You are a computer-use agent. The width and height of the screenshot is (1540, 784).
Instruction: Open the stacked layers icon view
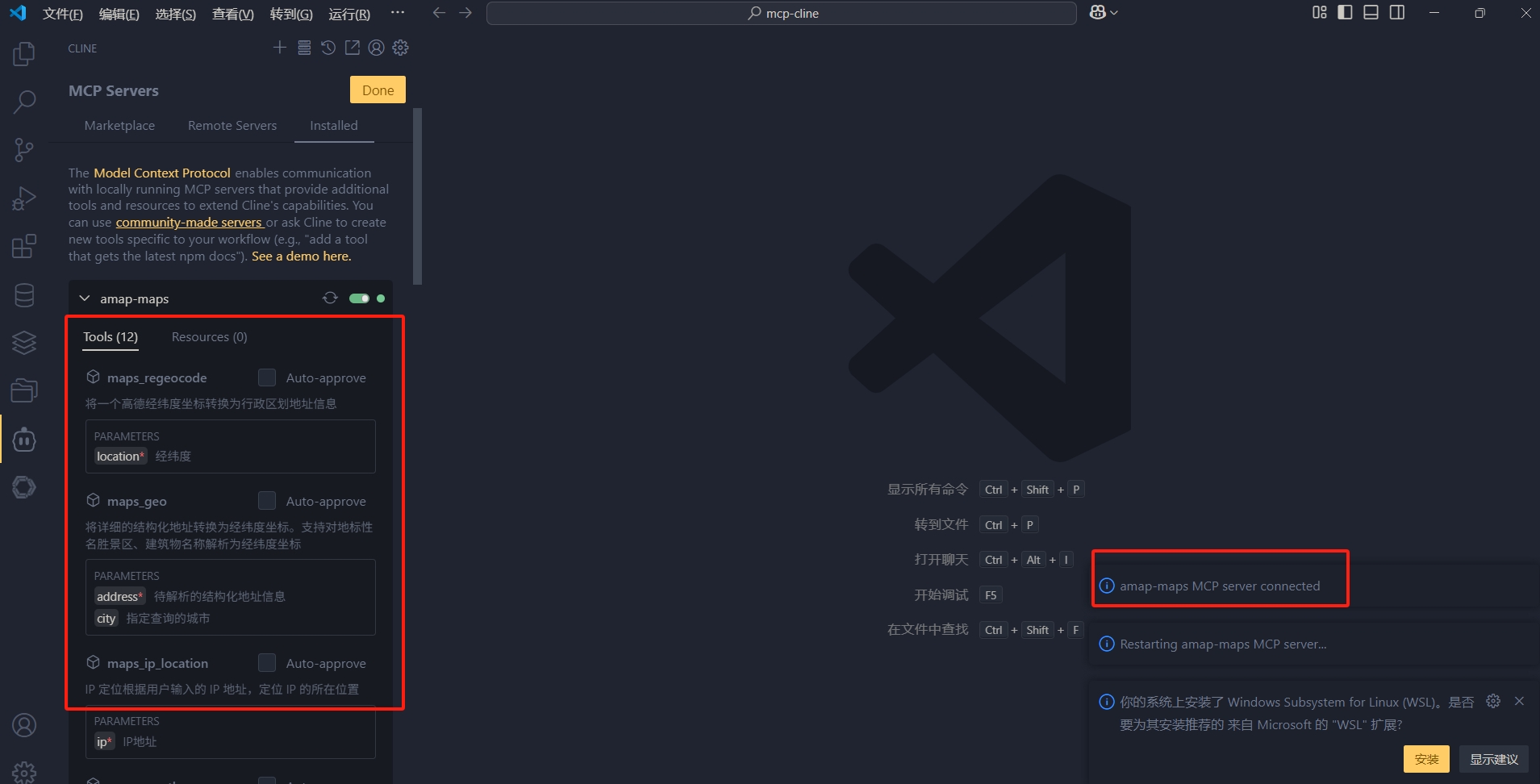click(x=24, y=343)
